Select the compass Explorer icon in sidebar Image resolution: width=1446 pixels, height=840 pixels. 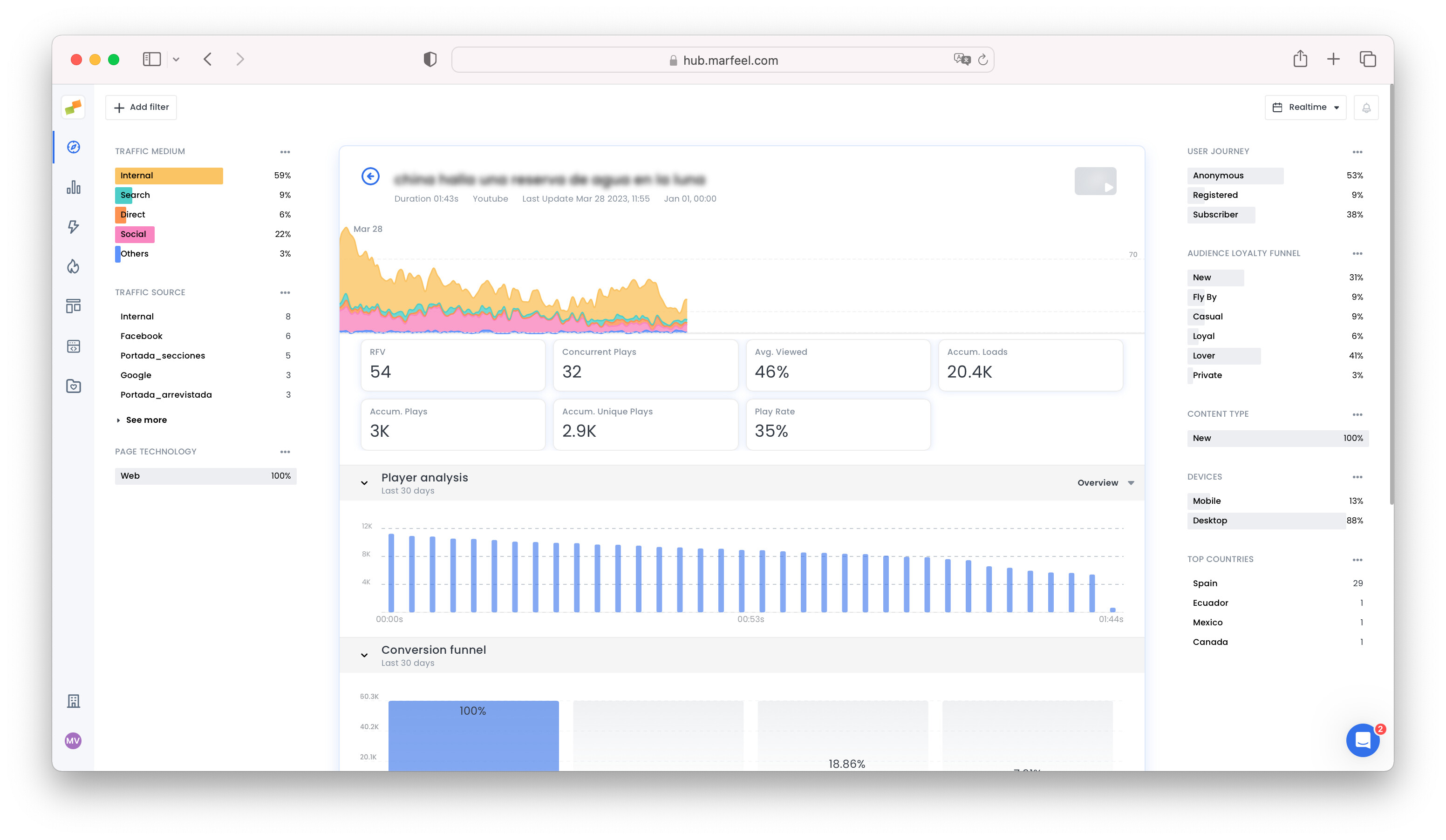coord(74,147)
